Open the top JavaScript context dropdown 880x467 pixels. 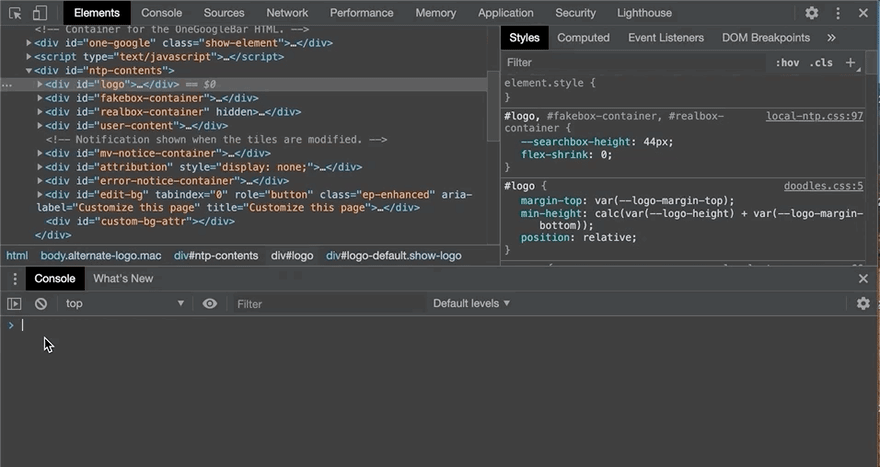pos(125,304)
